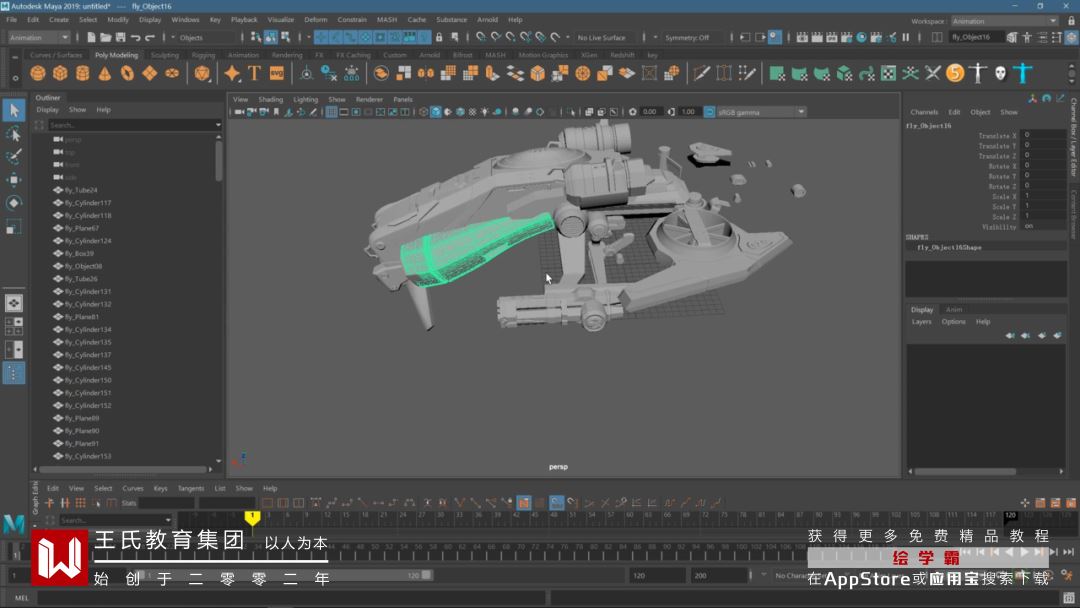The height and width of the screenshot is (608, 1080).
Task: Create a polygon cube from the shelf
Action: [61, 73]
